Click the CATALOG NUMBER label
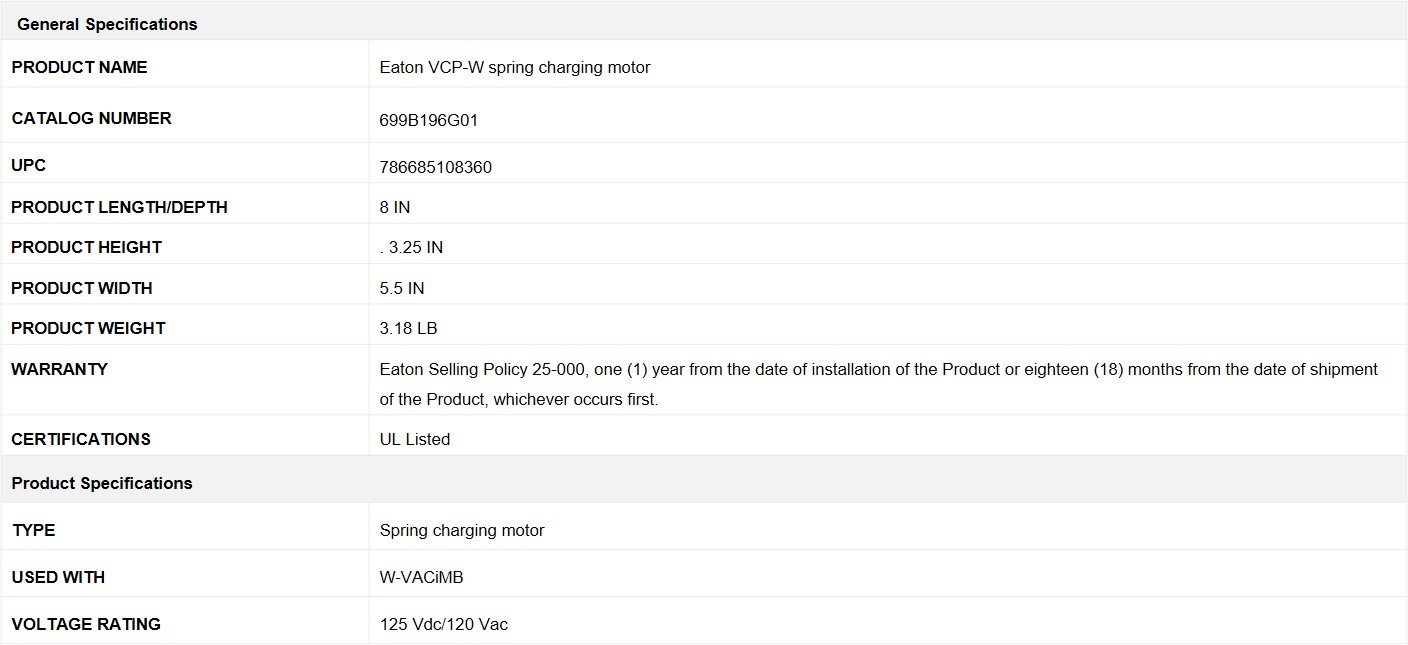Viewport: 1408px width, 645px height. (x=92, y=118)
